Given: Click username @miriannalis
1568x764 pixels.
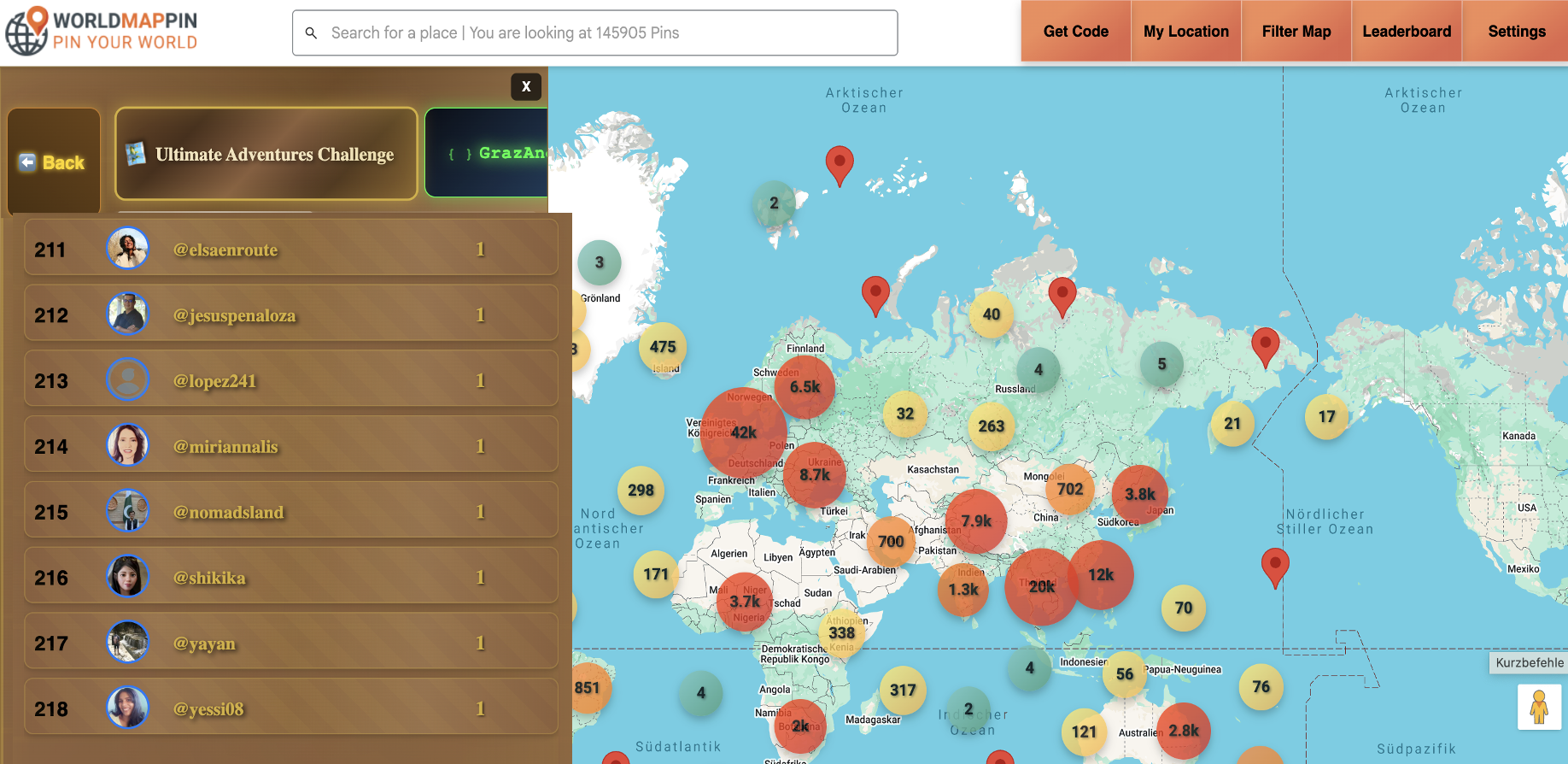Looking at the screenshot, I should coord(225,447).
